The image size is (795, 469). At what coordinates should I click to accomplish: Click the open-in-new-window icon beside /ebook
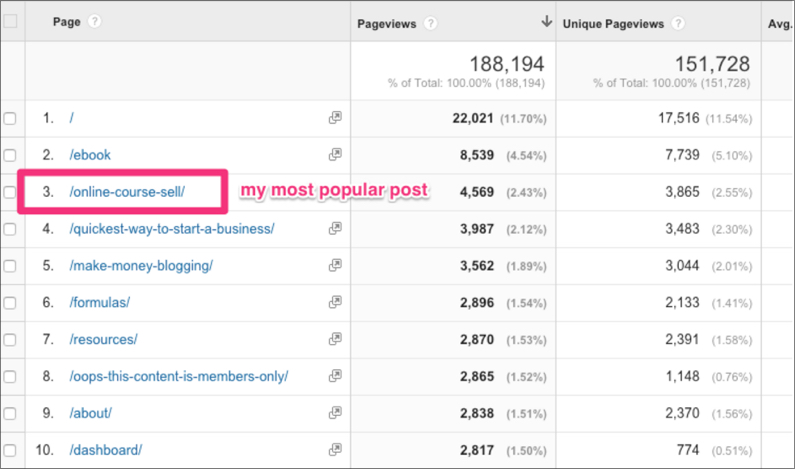click(x=335, y=155)
